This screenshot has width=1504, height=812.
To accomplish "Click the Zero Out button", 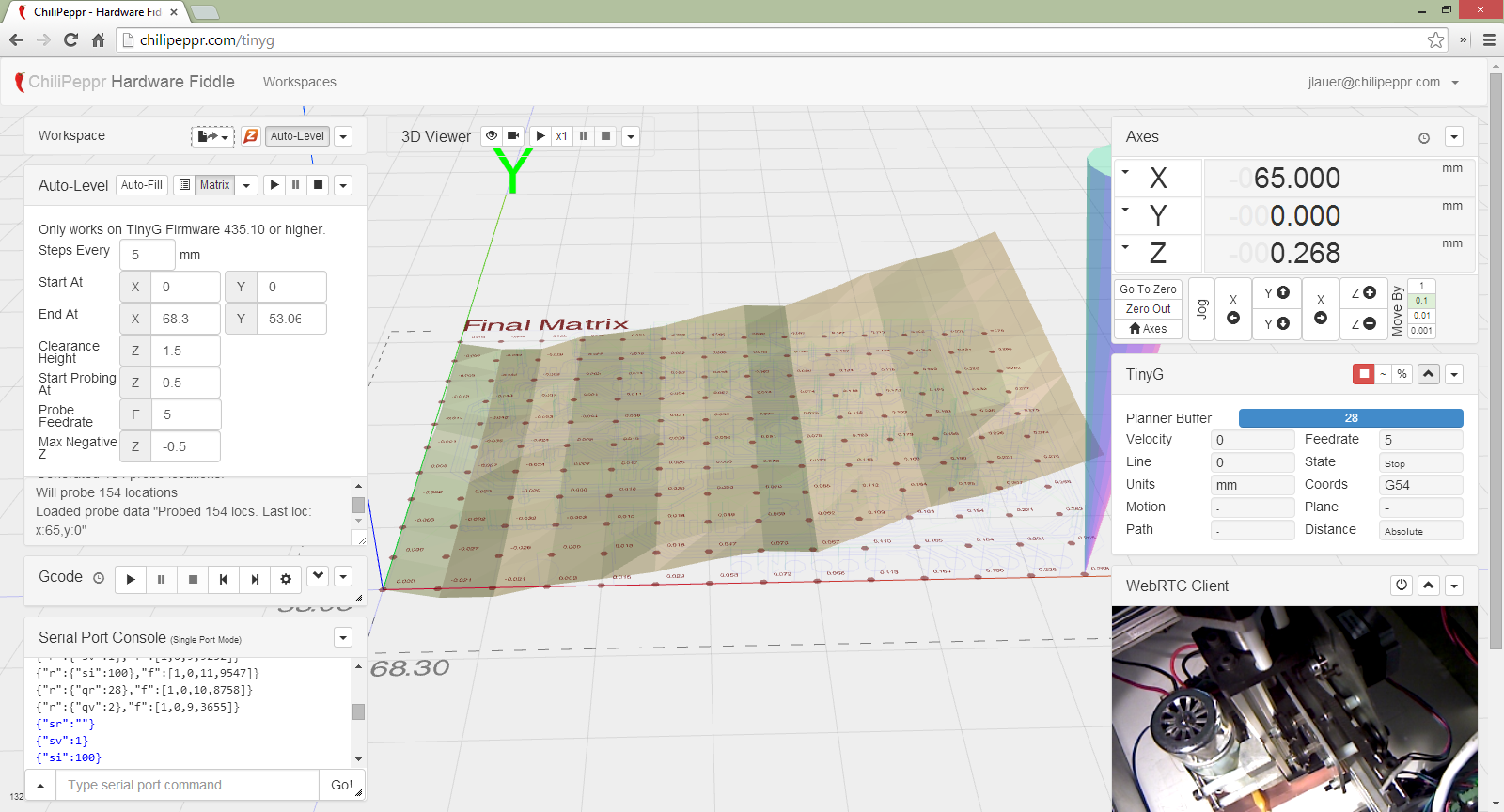I will click(x=1148, y=309).
